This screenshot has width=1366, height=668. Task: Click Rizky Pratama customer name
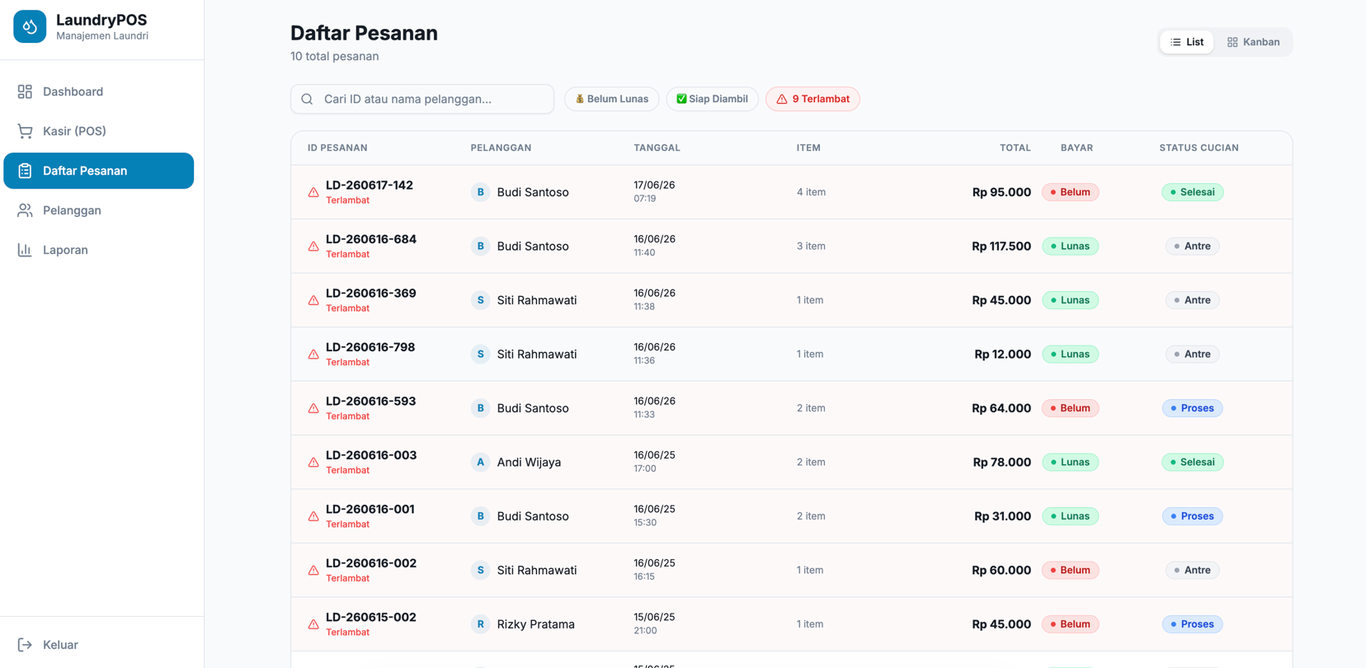point(536,624)
